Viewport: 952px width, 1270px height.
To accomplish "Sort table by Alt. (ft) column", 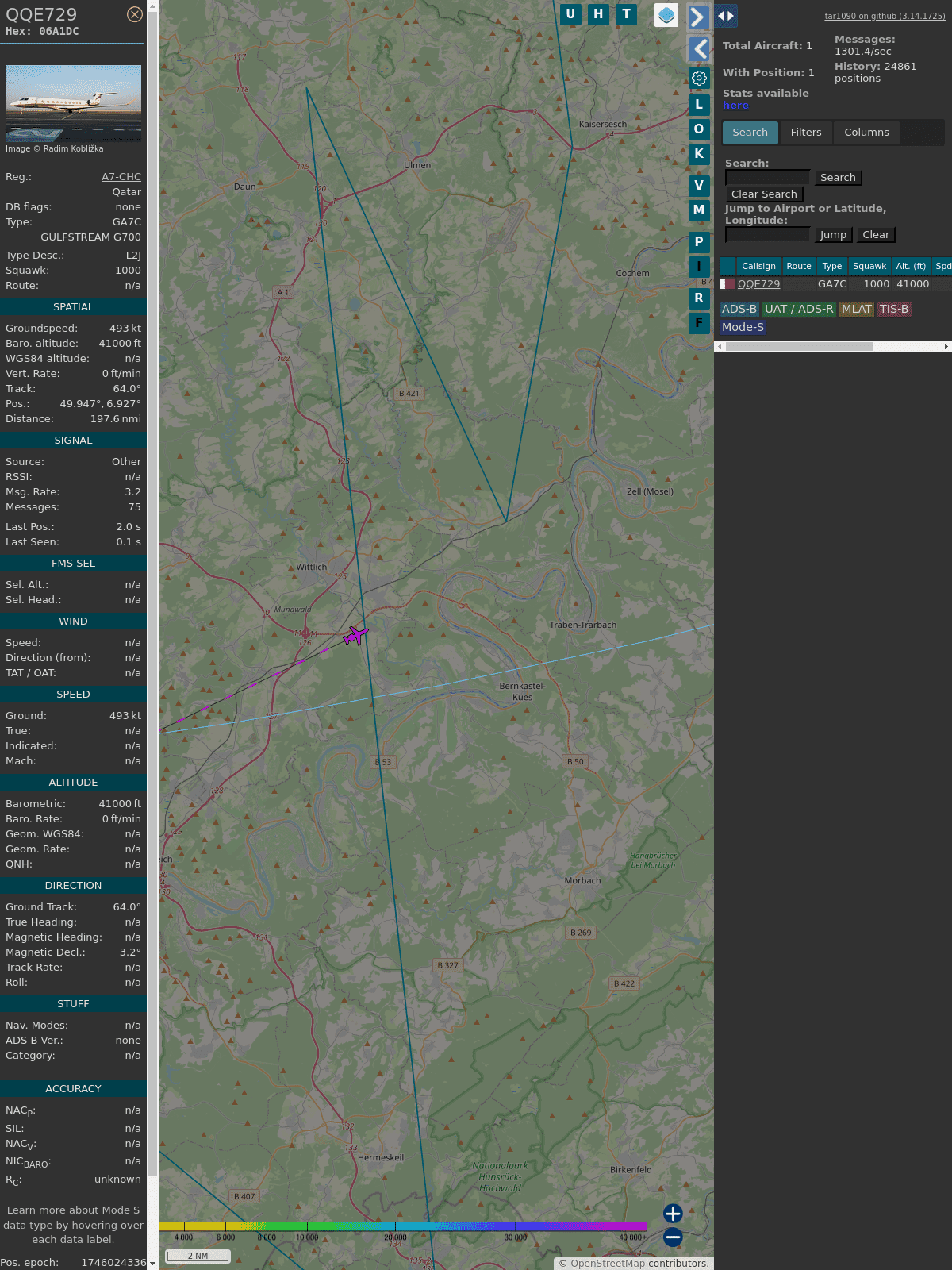I will [x=912, y=266].
